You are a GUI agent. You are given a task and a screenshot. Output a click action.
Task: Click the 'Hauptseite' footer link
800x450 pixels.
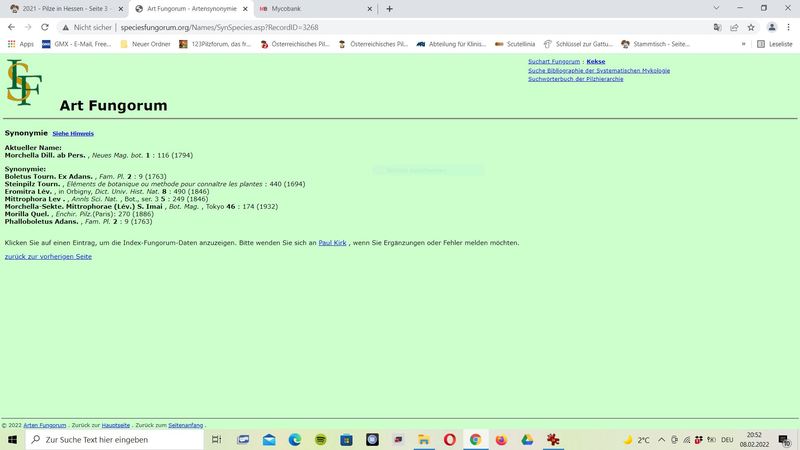(115, 425)
